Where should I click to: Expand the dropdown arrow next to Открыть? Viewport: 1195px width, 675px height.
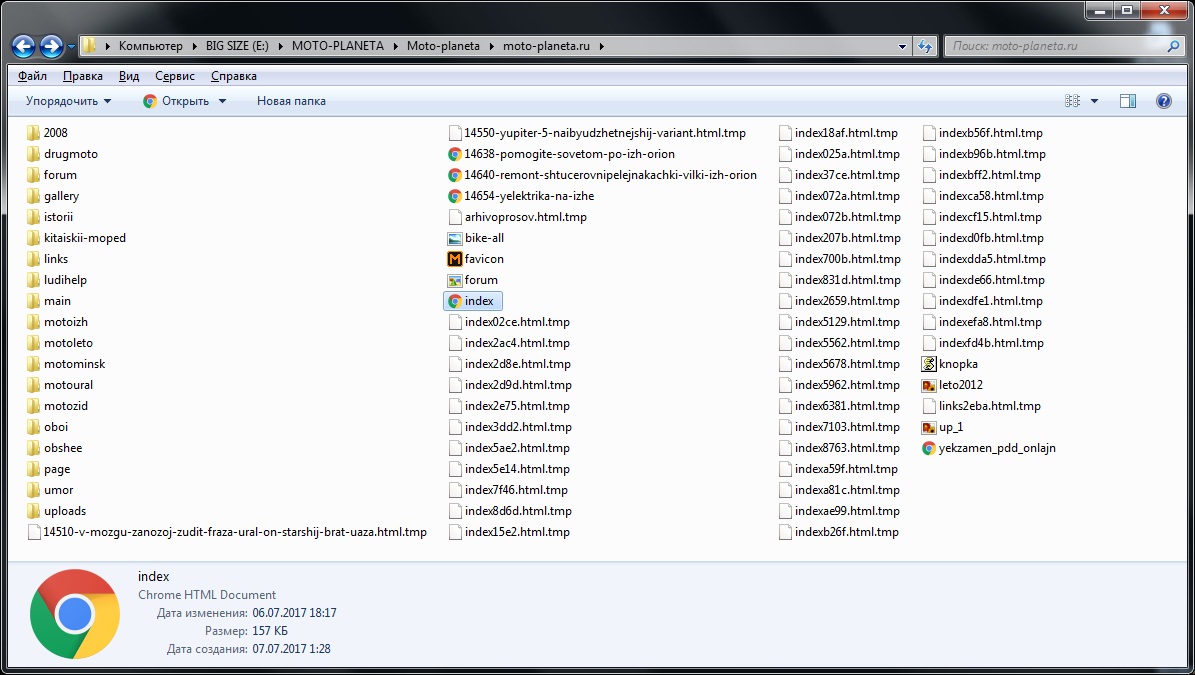pyautogui.click(x=222, y=101)
